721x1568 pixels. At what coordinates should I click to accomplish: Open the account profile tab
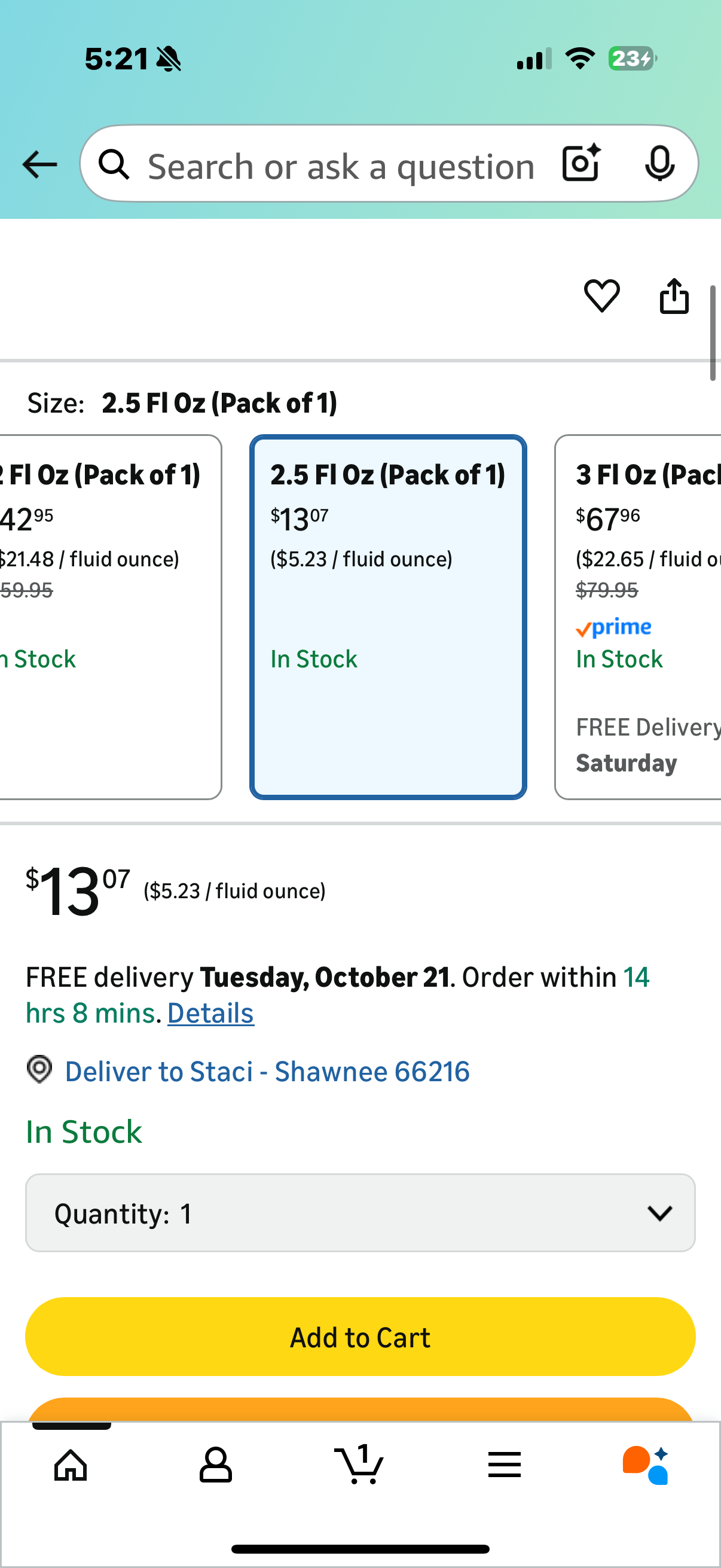coord(215,1465)
